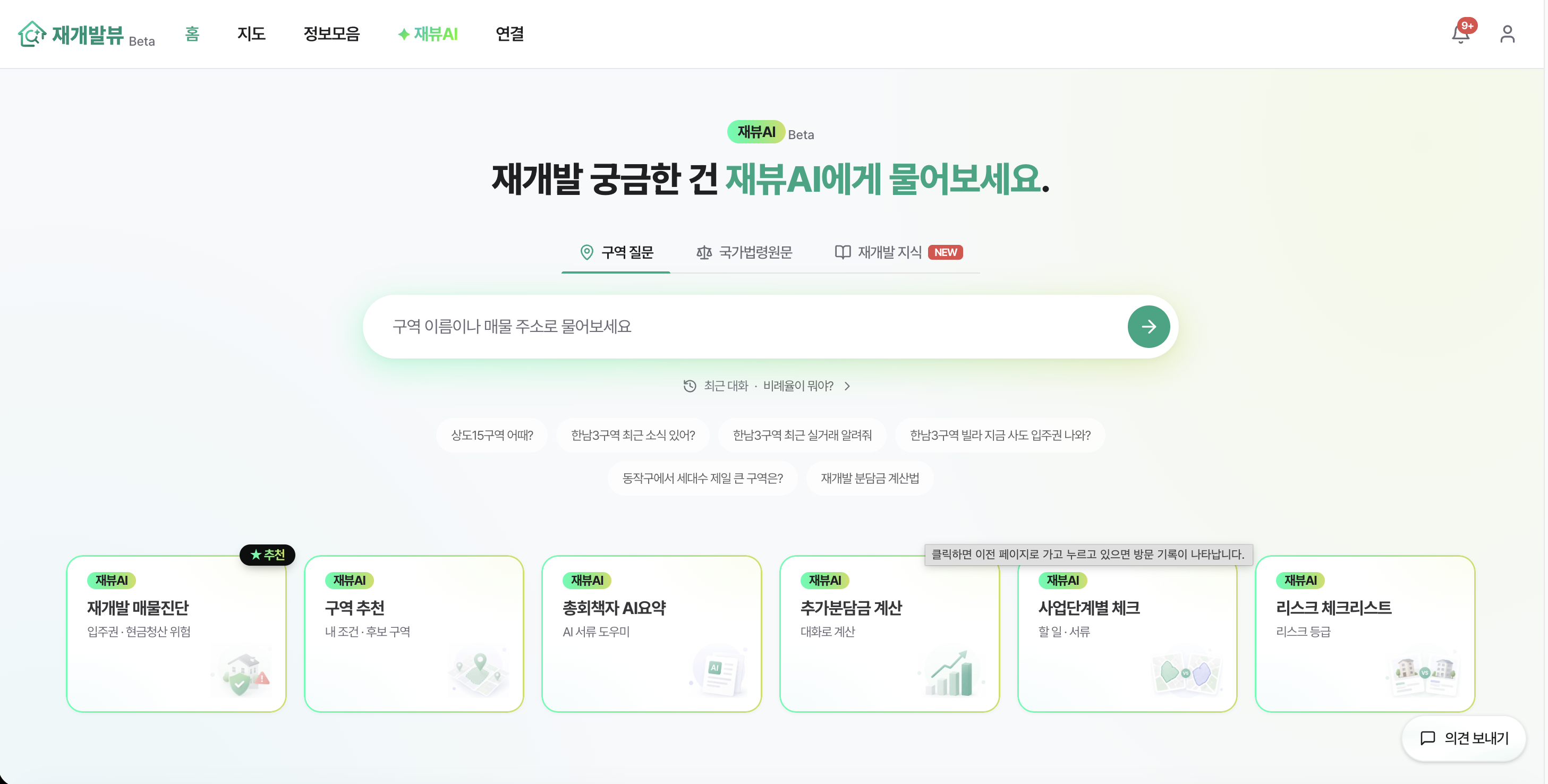Click the 입주권·현금청산 위험 subtitle

point(139,632)
